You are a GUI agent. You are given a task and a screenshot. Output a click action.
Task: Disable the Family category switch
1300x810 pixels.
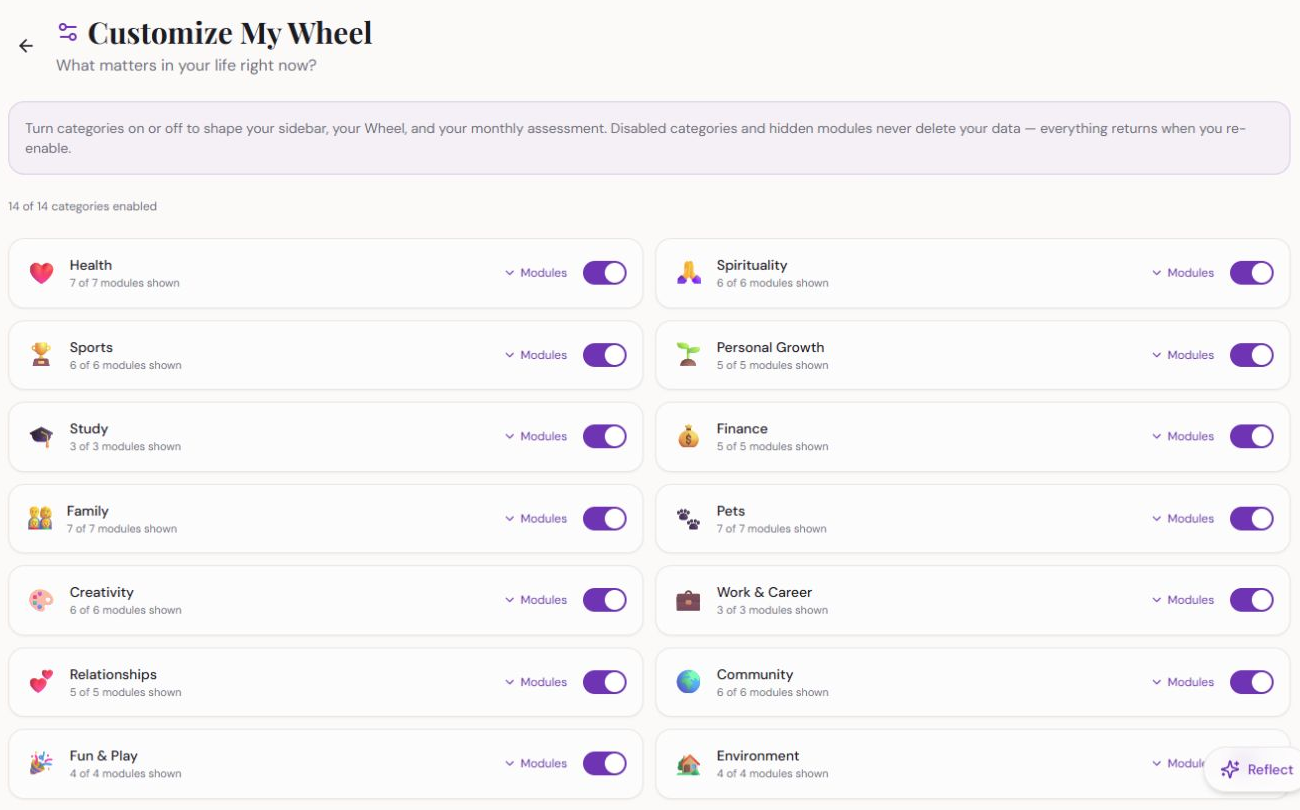point(605,518)
